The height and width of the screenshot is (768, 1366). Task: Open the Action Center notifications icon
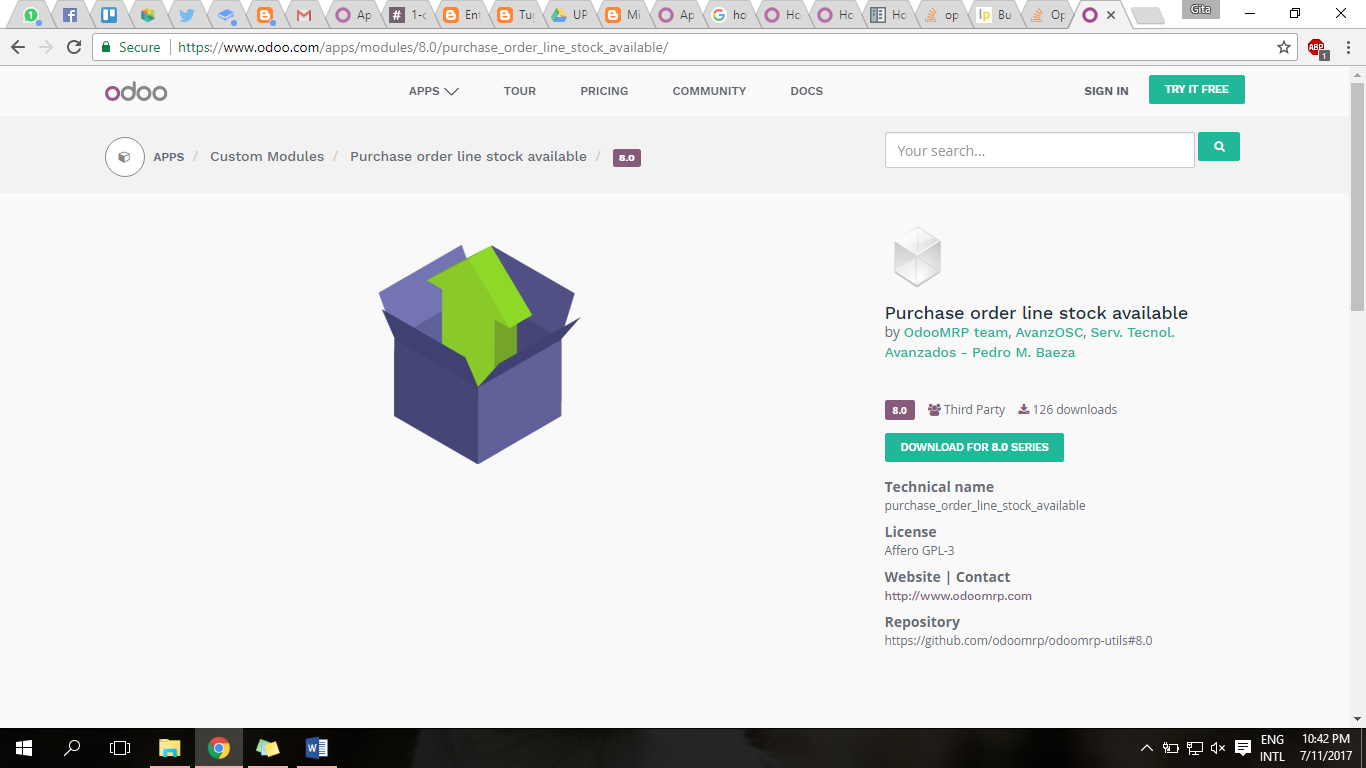[x=1243, y=748]
